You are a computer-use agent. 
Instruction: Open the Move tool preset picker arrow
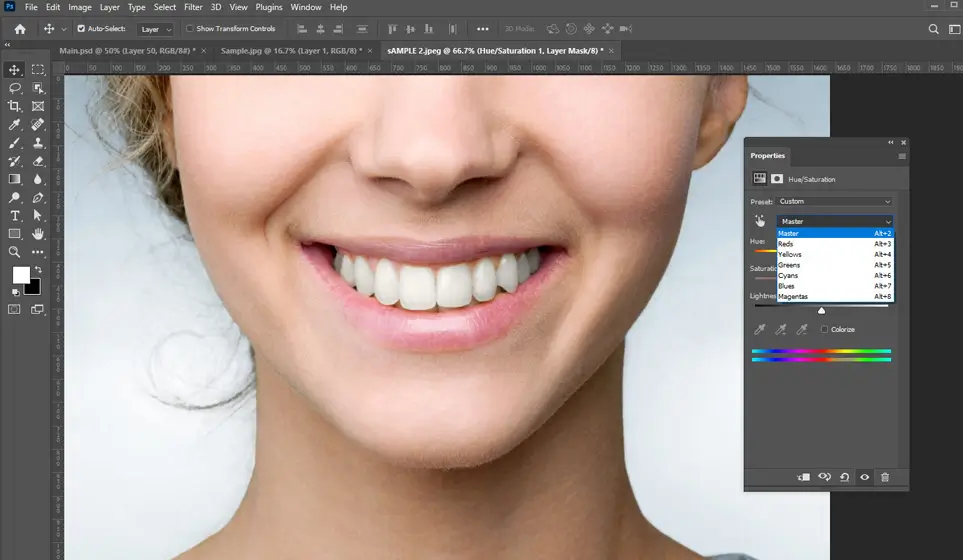pyautogui.click(x=63, y=29)
